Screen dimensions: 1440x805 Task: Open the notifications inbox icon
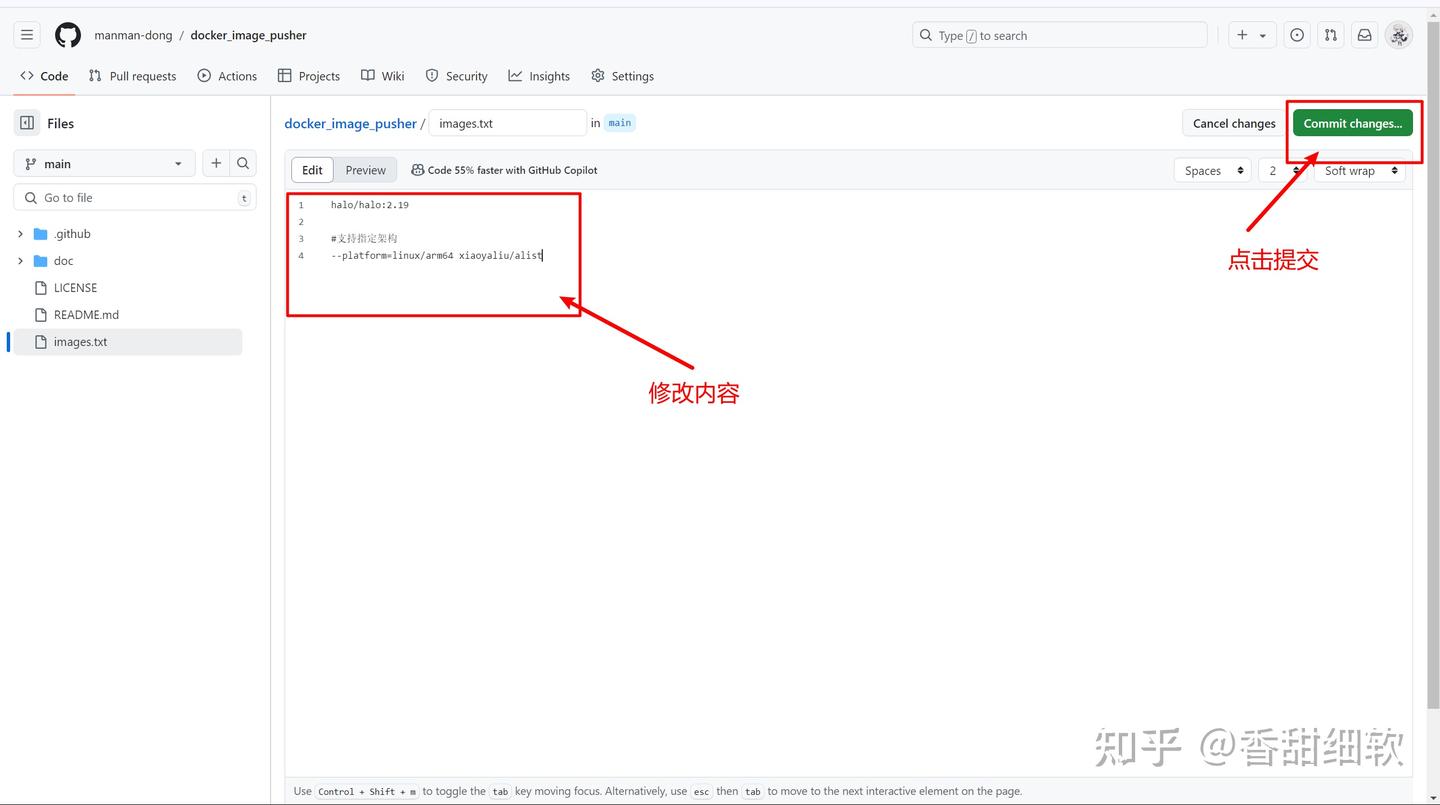coord(1364,34)
